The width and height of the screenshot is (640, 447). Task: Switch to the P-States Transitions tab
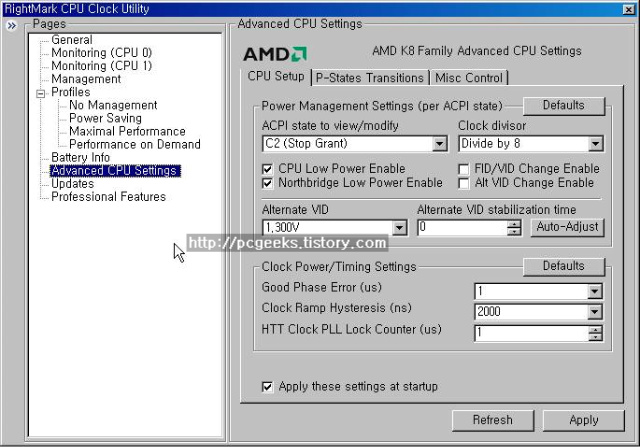click(x=370, y=78)
